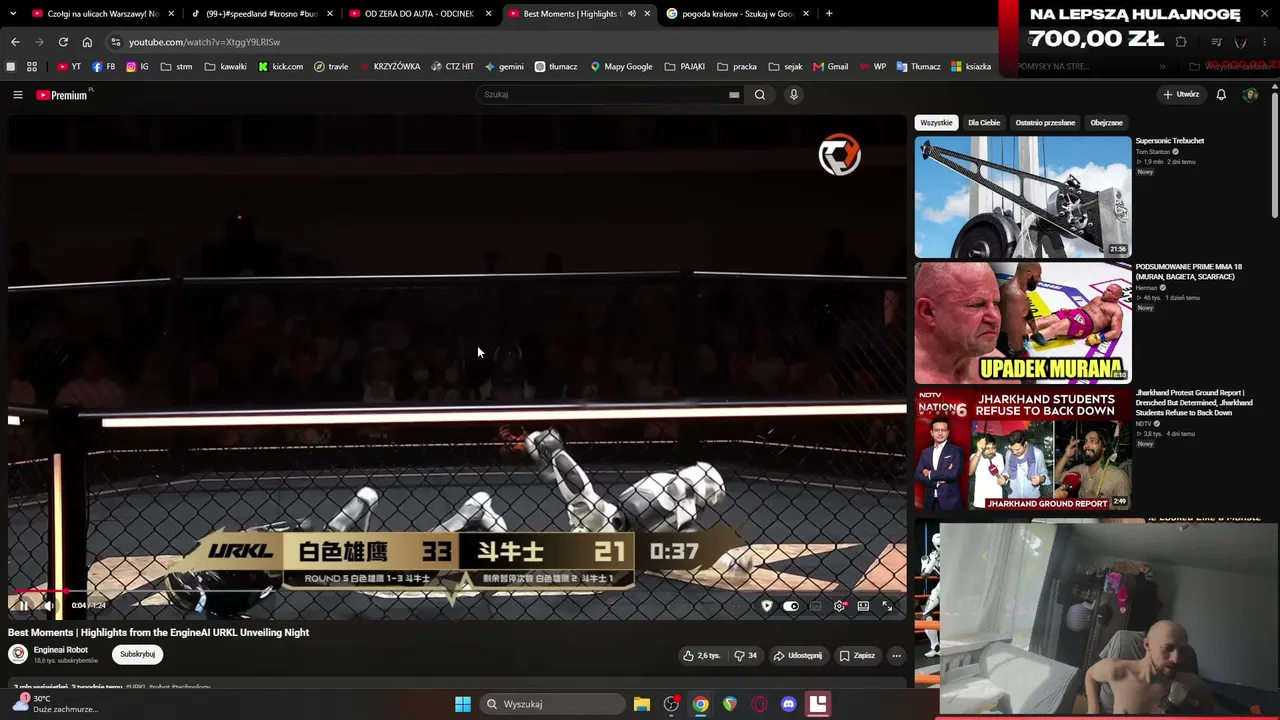Switch to the pogoda krakow tab
Image resolution: width=1280 pixels, height=720 pixels.
tap(737, 14)
